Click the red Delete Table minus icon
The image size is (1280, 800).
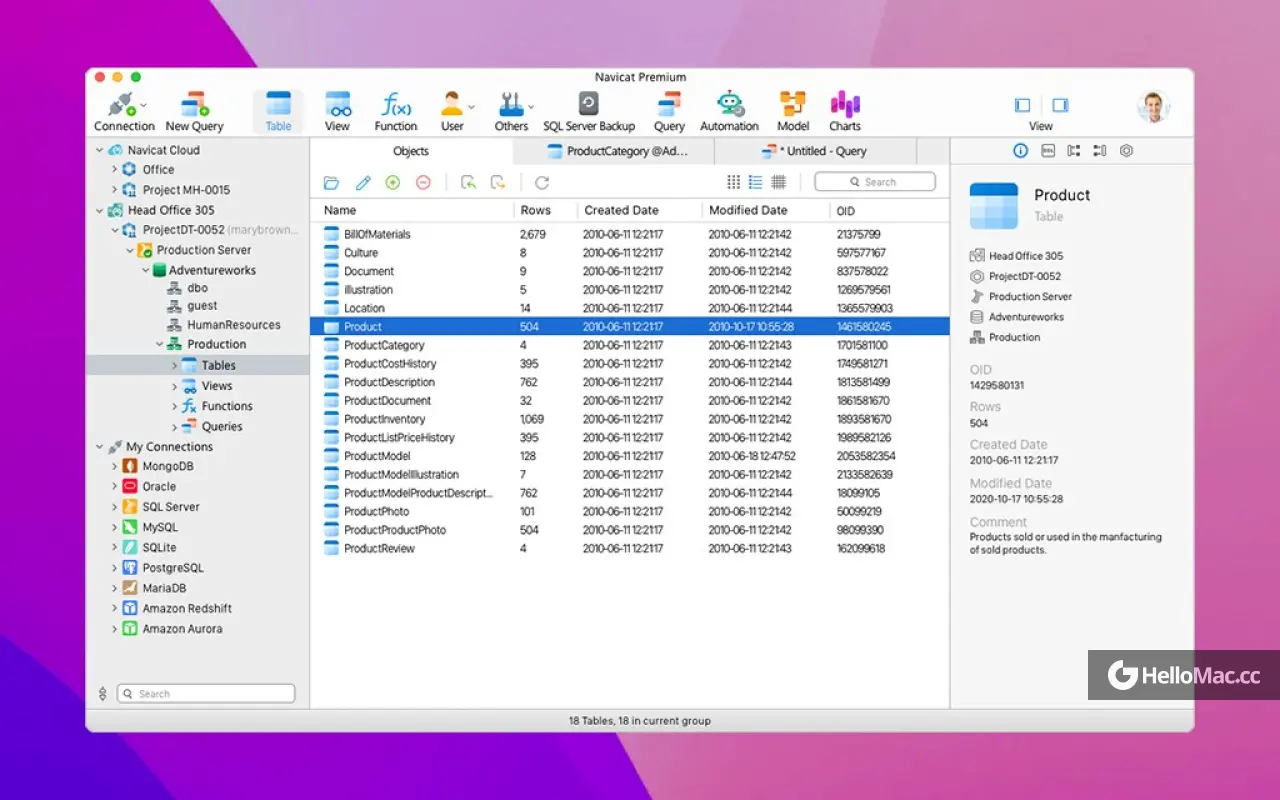423,183
